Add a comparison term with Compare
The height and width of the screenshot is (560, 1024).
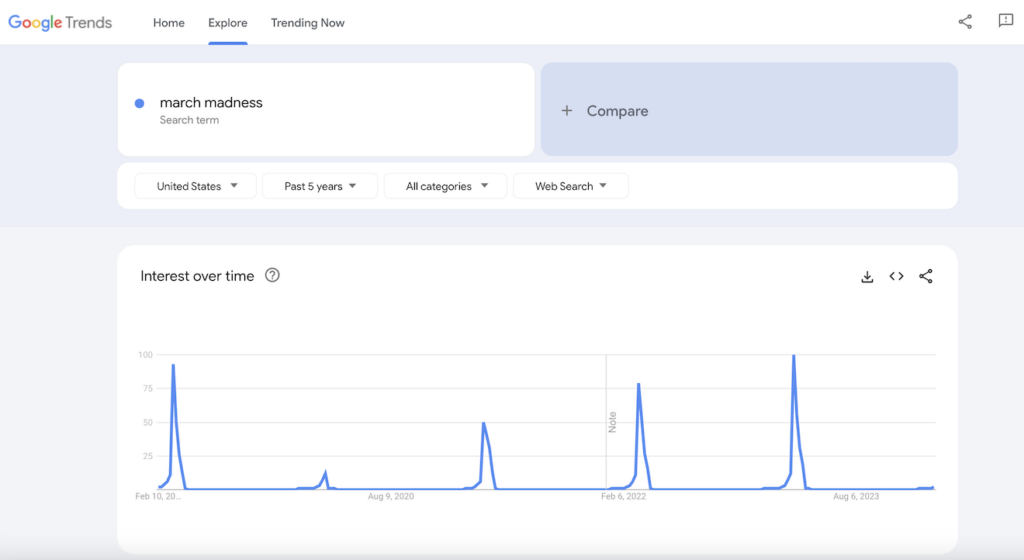click(x=749, y=110)
